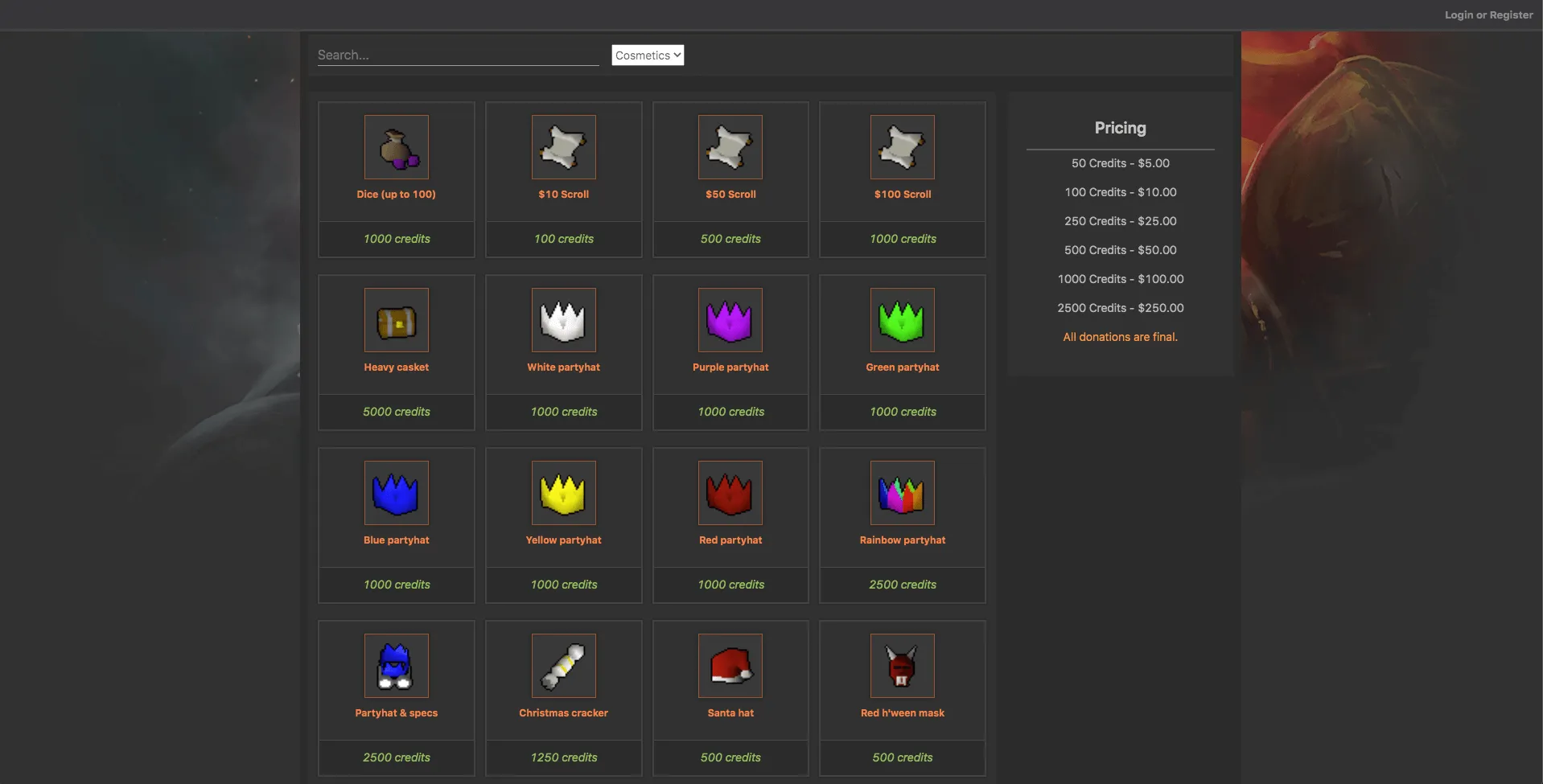Open the Cosmetics category dropdown
This screenshot has width=1543, height=784.
pyautogui.click(x=648, y=55)
